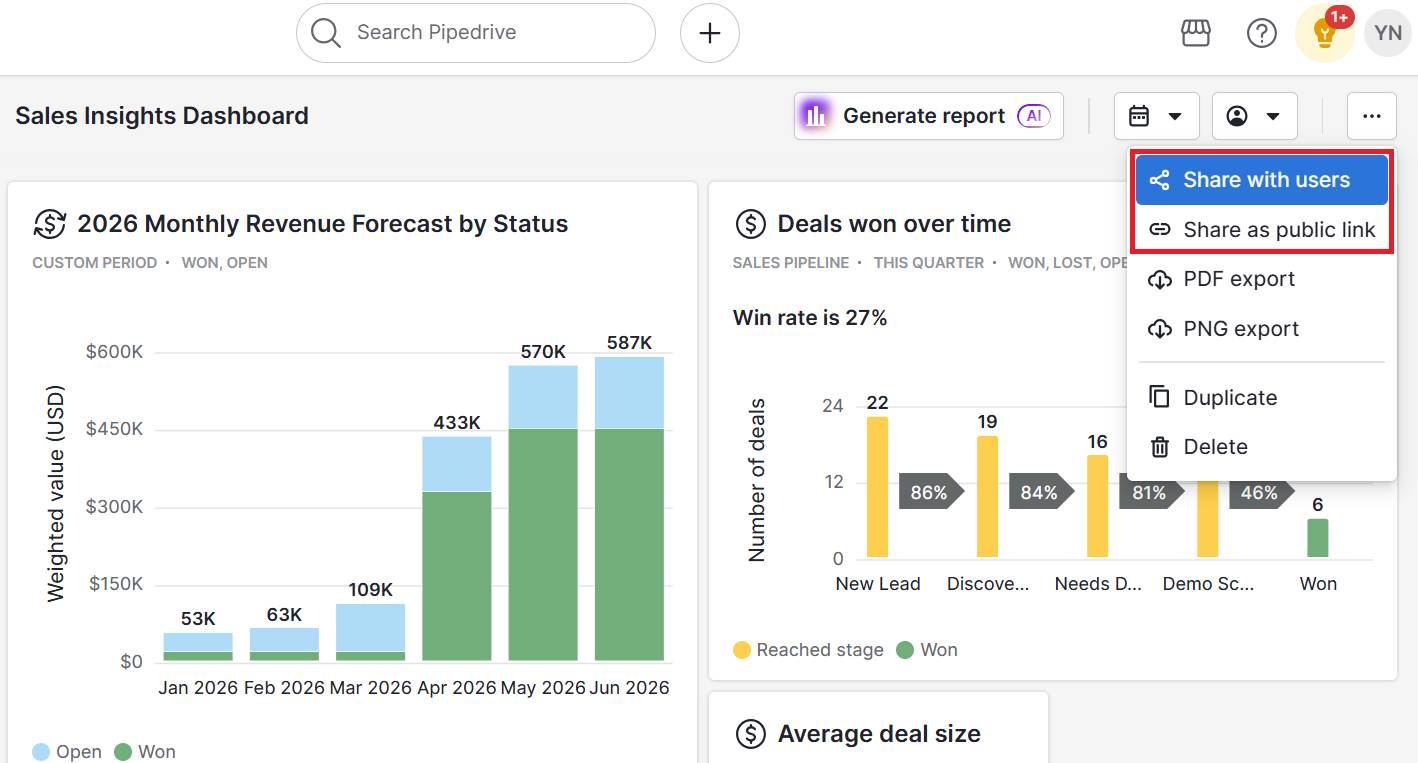The width and height of the screenshot is (1418, 763).
Task: Open the Marketplace storefront icon
Action: click(x=1196, y=33)
